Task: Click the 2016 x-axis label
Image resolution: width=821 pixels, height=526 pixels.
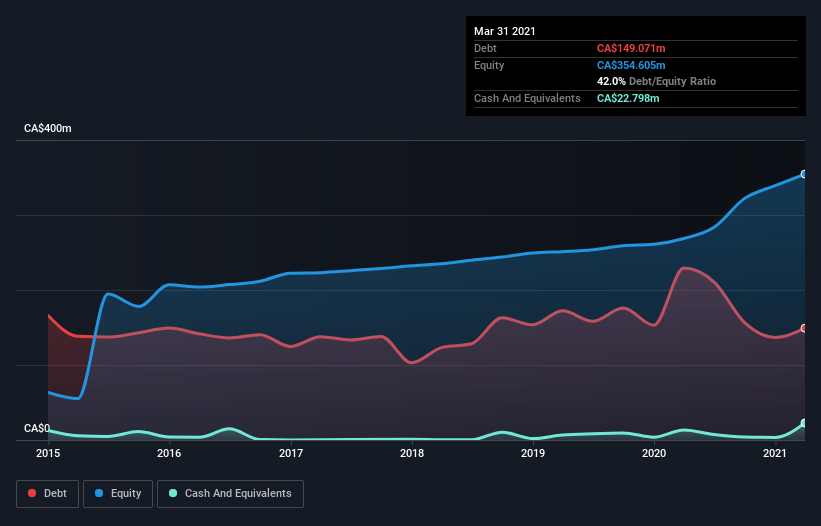Action: click(169, 453)
